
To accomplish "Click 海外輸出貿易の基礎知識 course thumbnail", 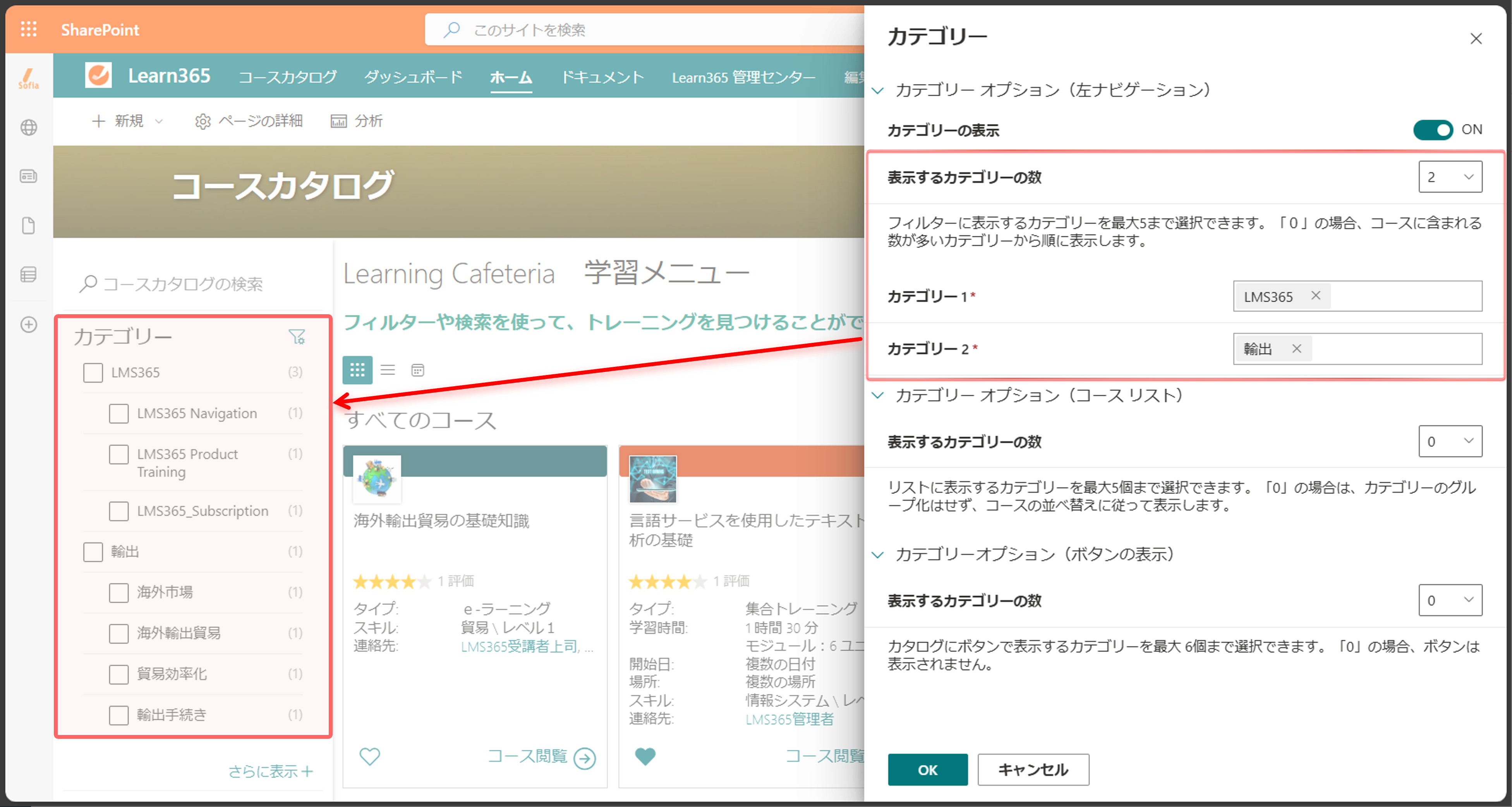I will [x=378, y=479].
